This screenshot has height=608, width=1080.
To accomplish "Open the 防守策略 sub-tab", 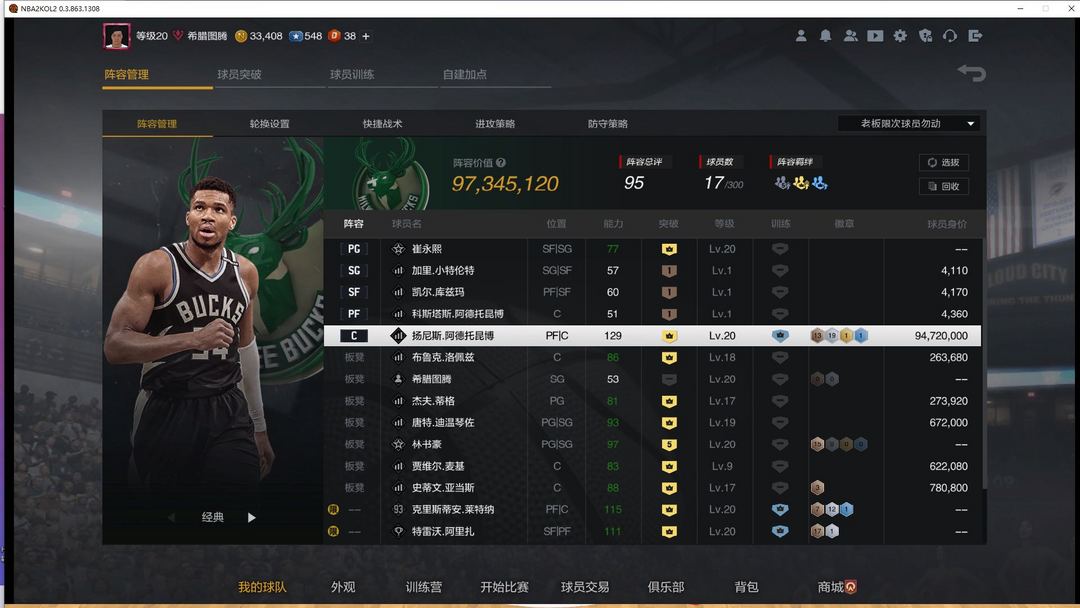I will point(608,124).
